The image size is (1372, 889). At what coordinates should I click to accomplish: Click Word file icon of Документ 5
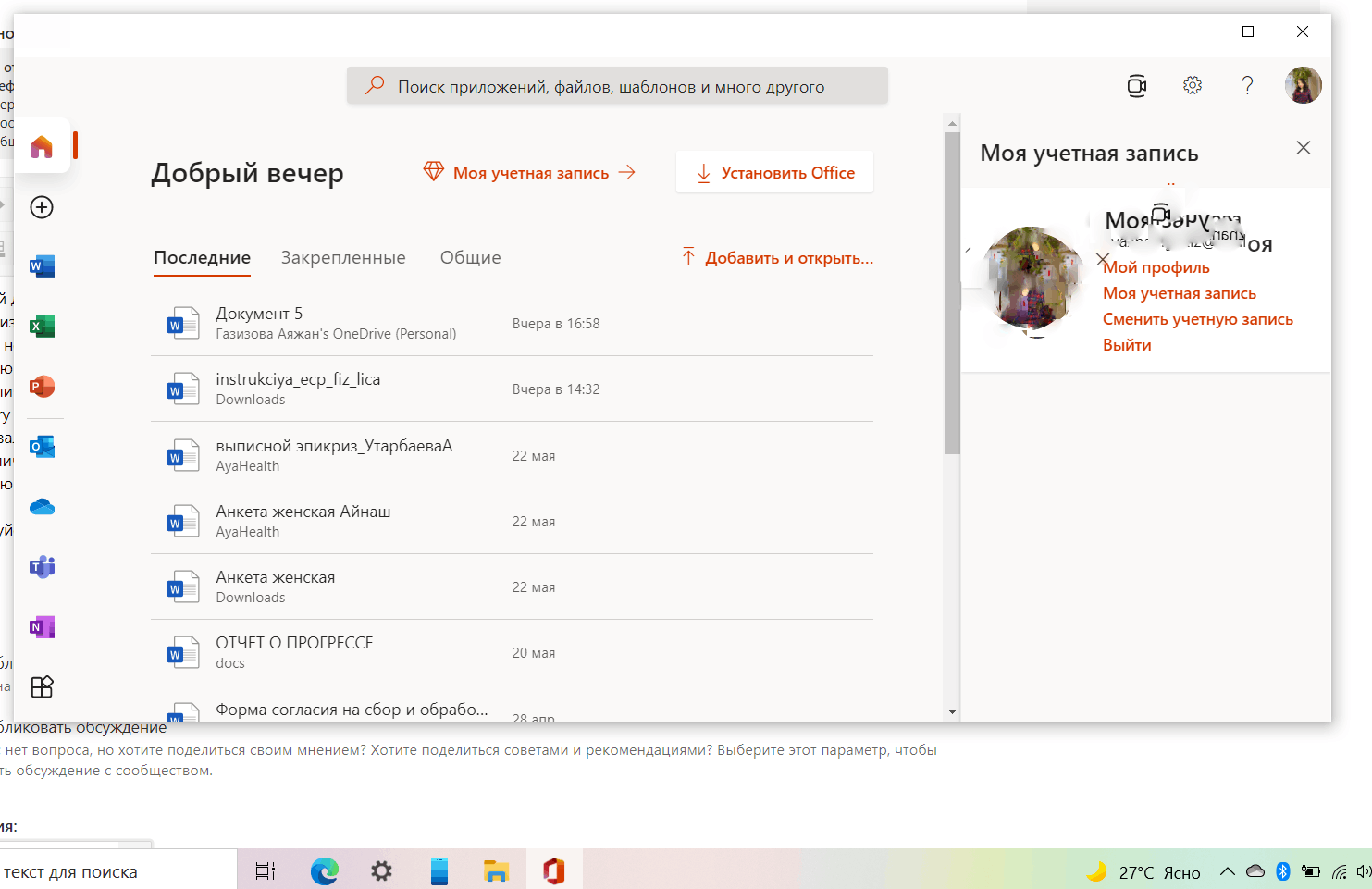182,323
